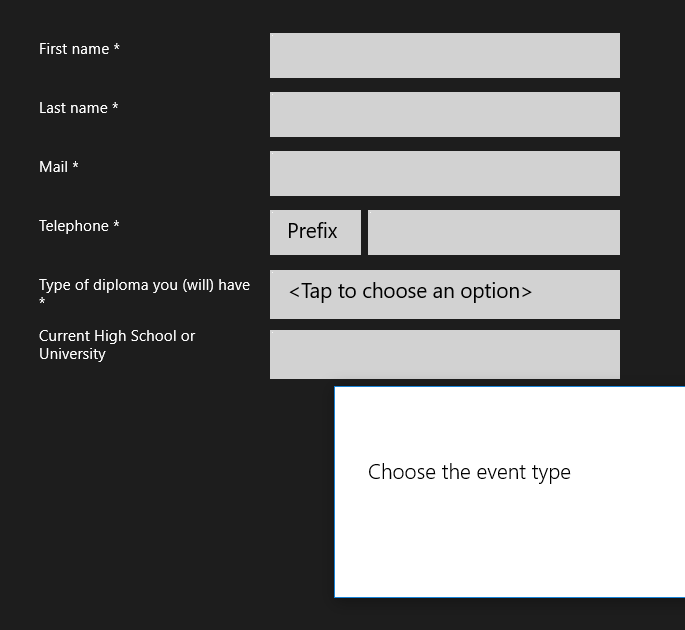Select the Mail input field
Image resolution: width=685 pixels, height=630 pixels.
point(444,173)
